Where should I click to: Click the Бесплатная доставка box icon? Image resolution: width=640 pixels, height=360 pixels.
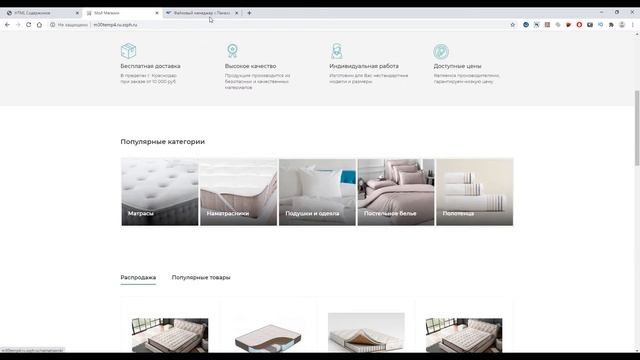(128, 51)
